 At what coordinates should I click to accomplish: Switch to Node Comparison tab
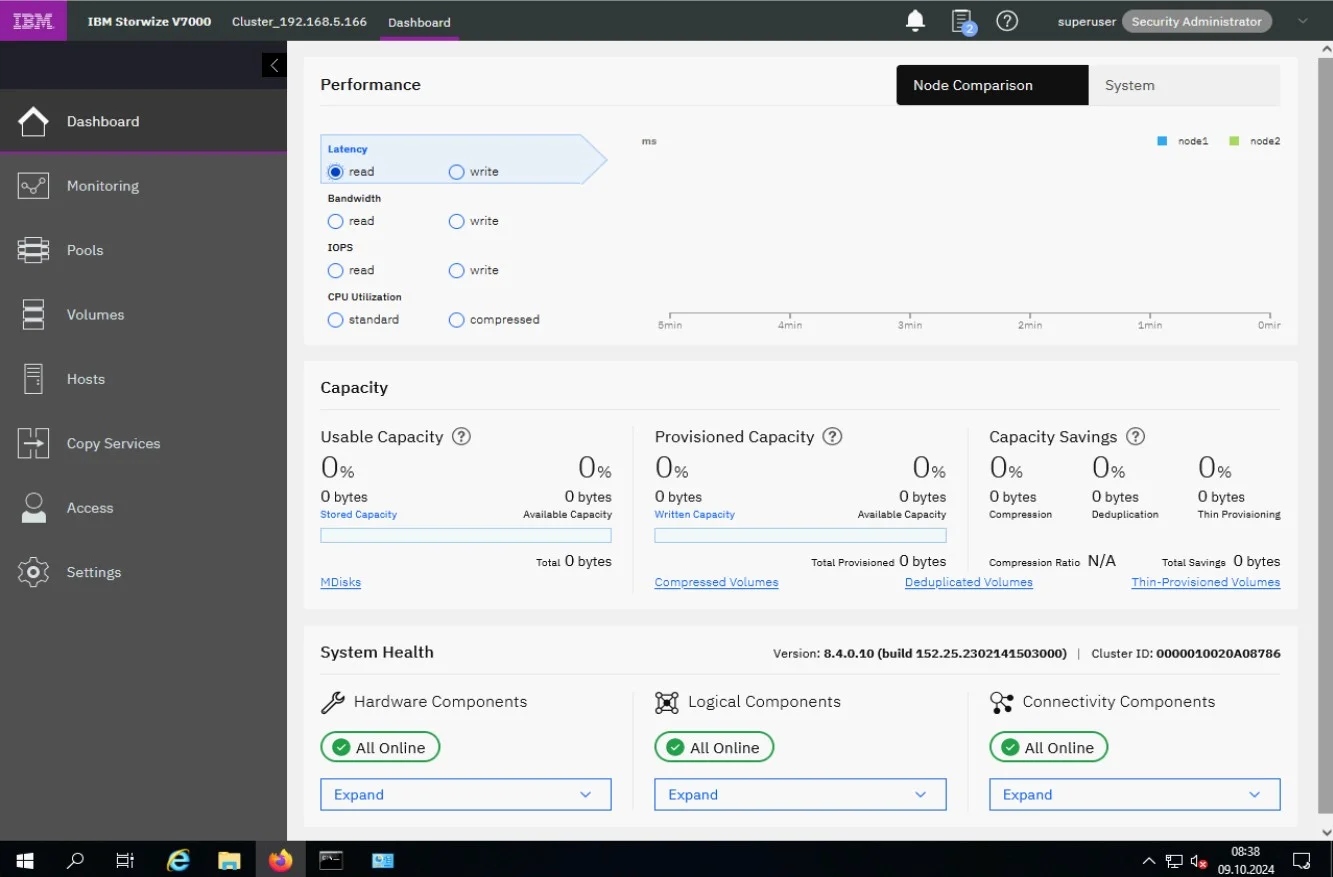click(x=991, y=86)
